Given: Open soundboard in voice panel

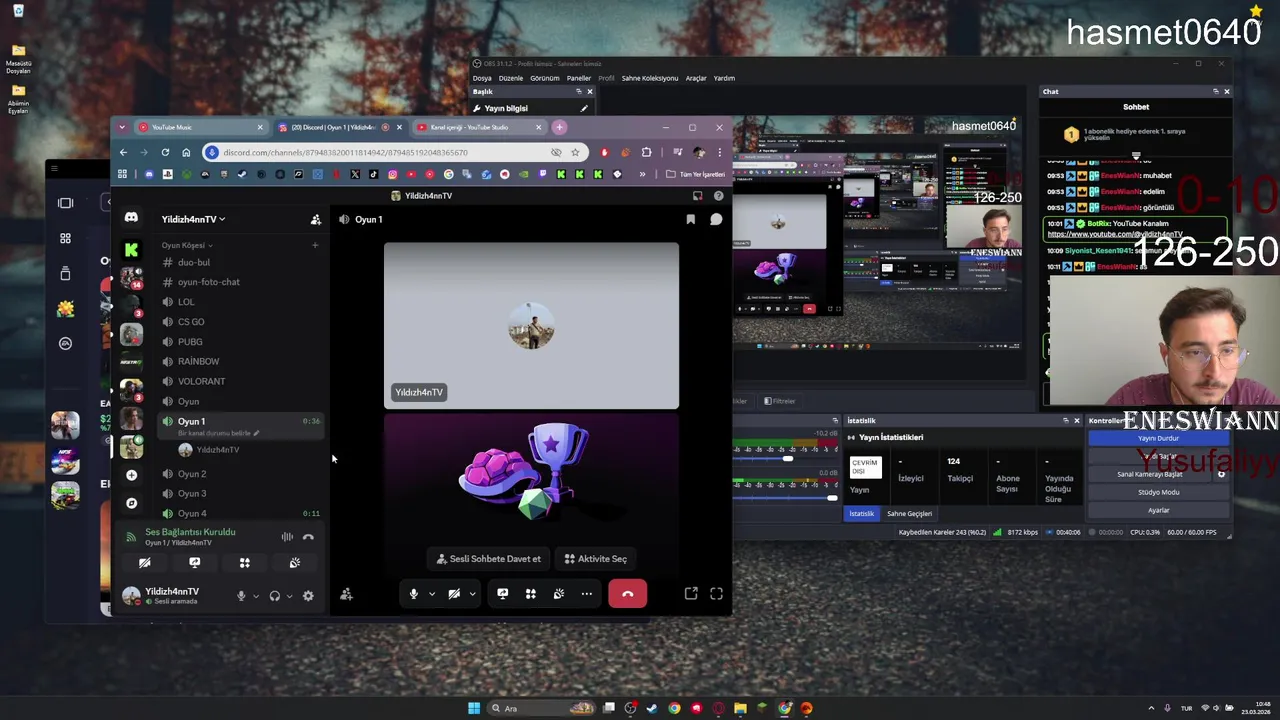Looking at the screenshot, I should pos(294,563).
